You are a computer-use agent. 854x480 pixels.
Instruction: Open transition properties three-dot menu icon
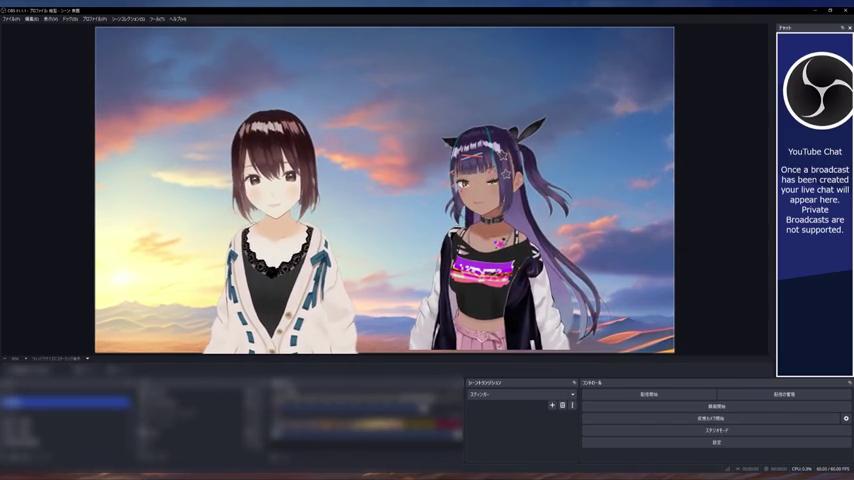[x=572, y=405]
